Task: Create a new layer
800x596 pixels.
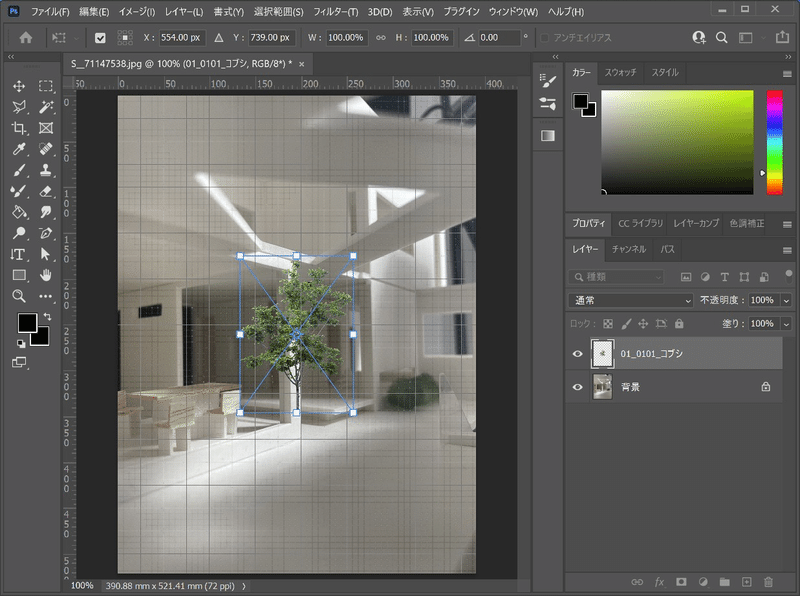Action: (x=746, y=582)
